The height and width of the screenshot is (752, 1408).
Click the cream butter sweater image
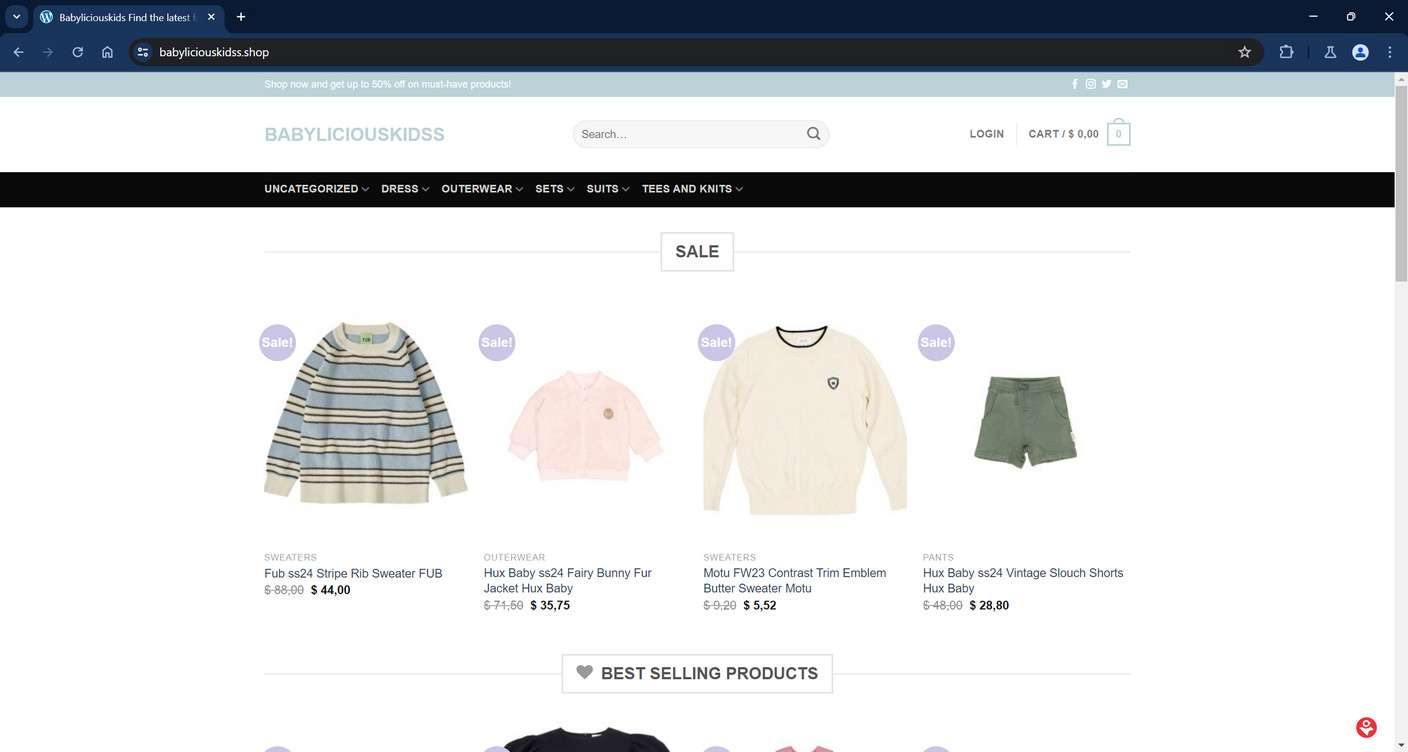[x=805, y=419]
